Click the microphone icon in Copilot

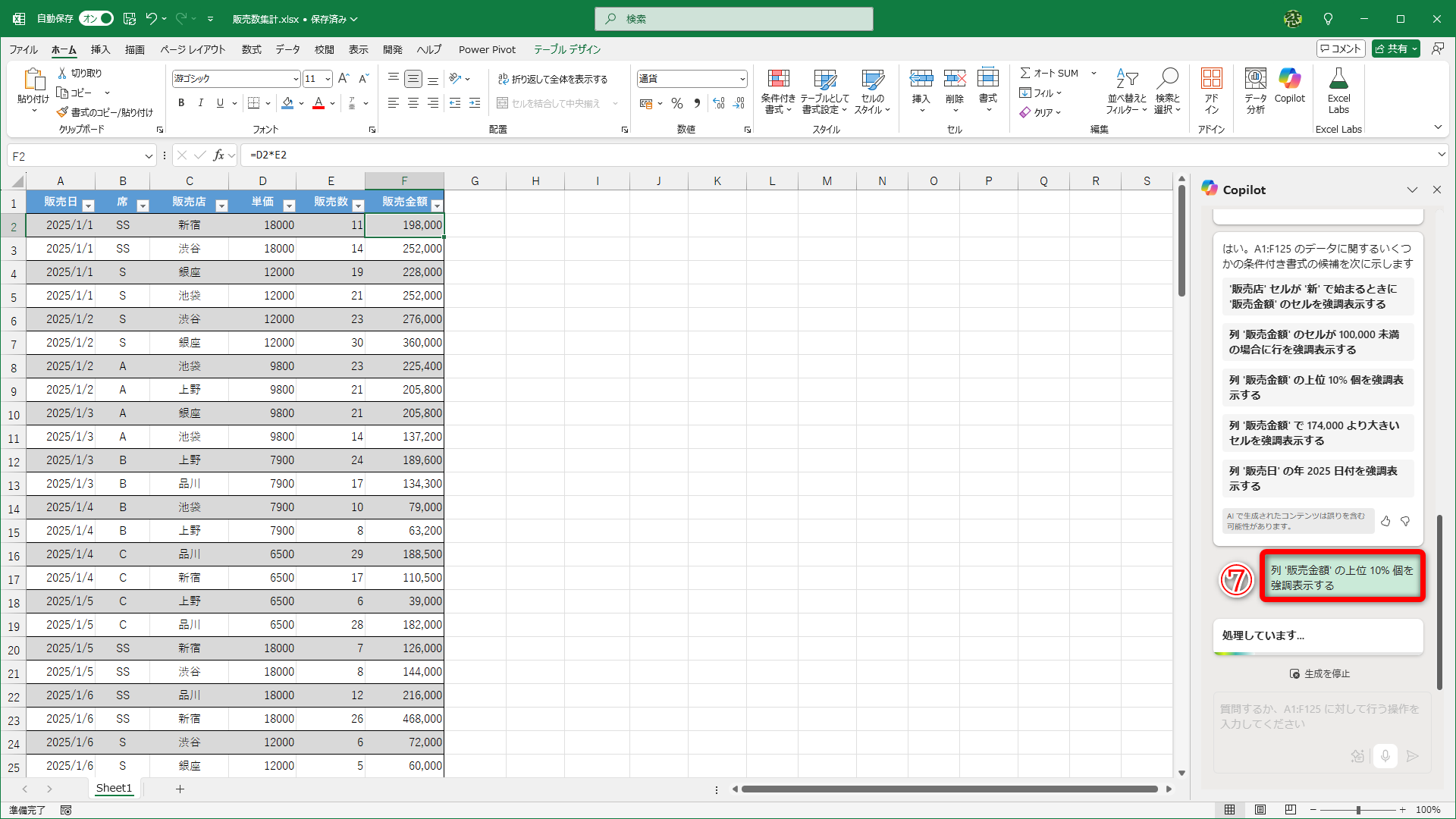click(1385, 755)
